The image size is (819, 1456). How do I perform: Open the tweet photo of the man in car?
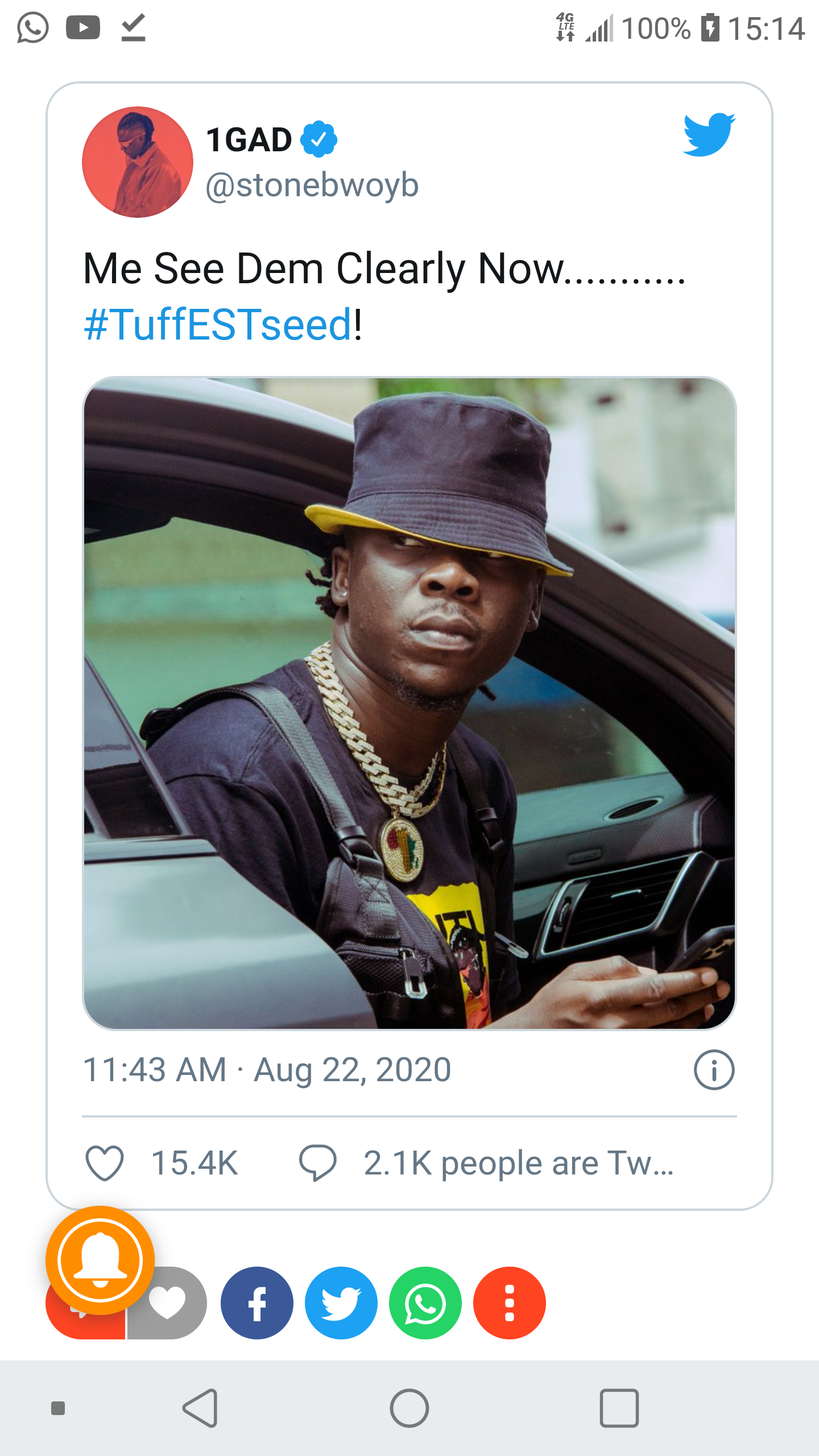coord(409,703)
